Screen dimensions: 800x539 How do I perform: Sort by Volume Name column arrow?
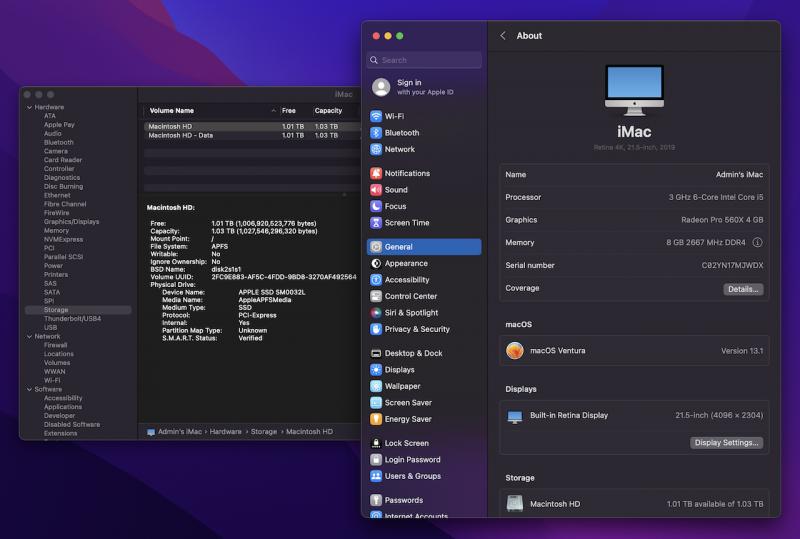(x=273, y=111)
